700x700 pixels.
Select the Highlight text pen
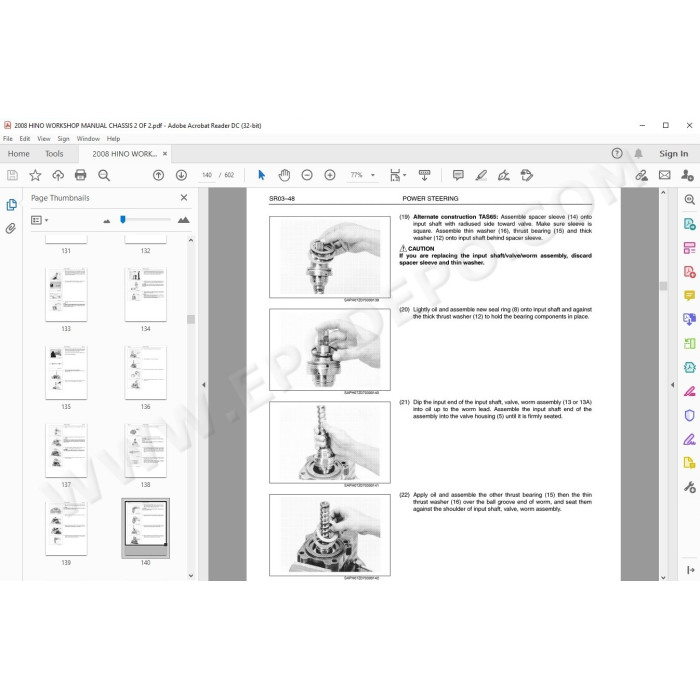coord(481,175)
